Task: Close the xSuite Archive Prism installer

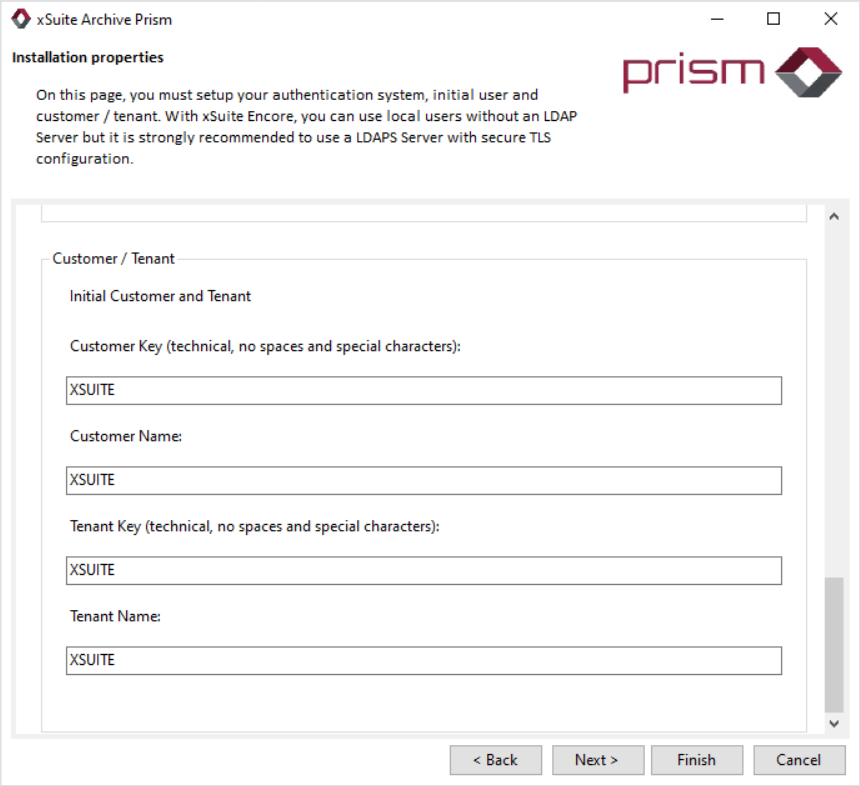Action: (830, 19)
